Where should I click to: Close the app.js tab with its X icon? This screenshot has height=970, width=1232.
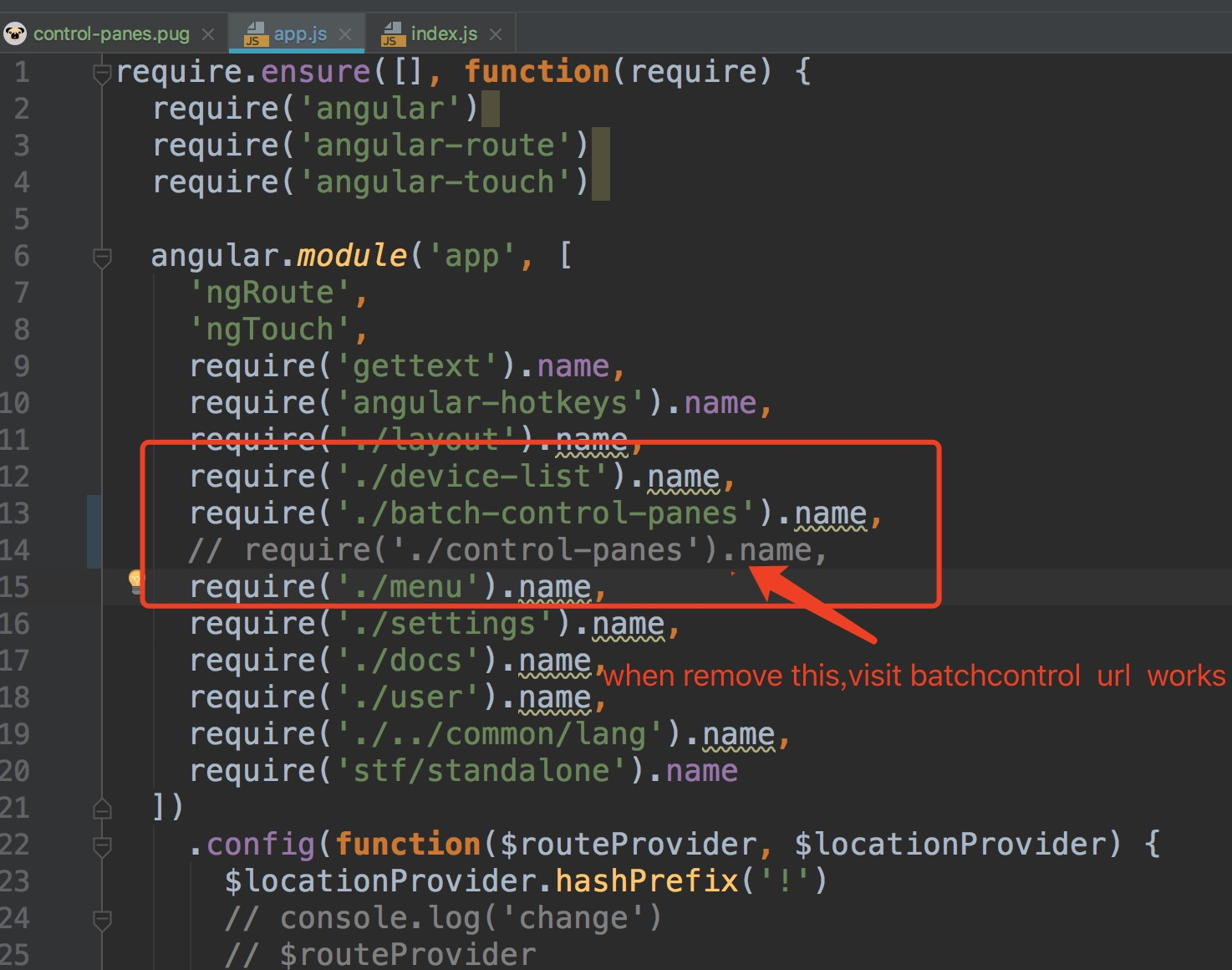(x=345, y=34)
